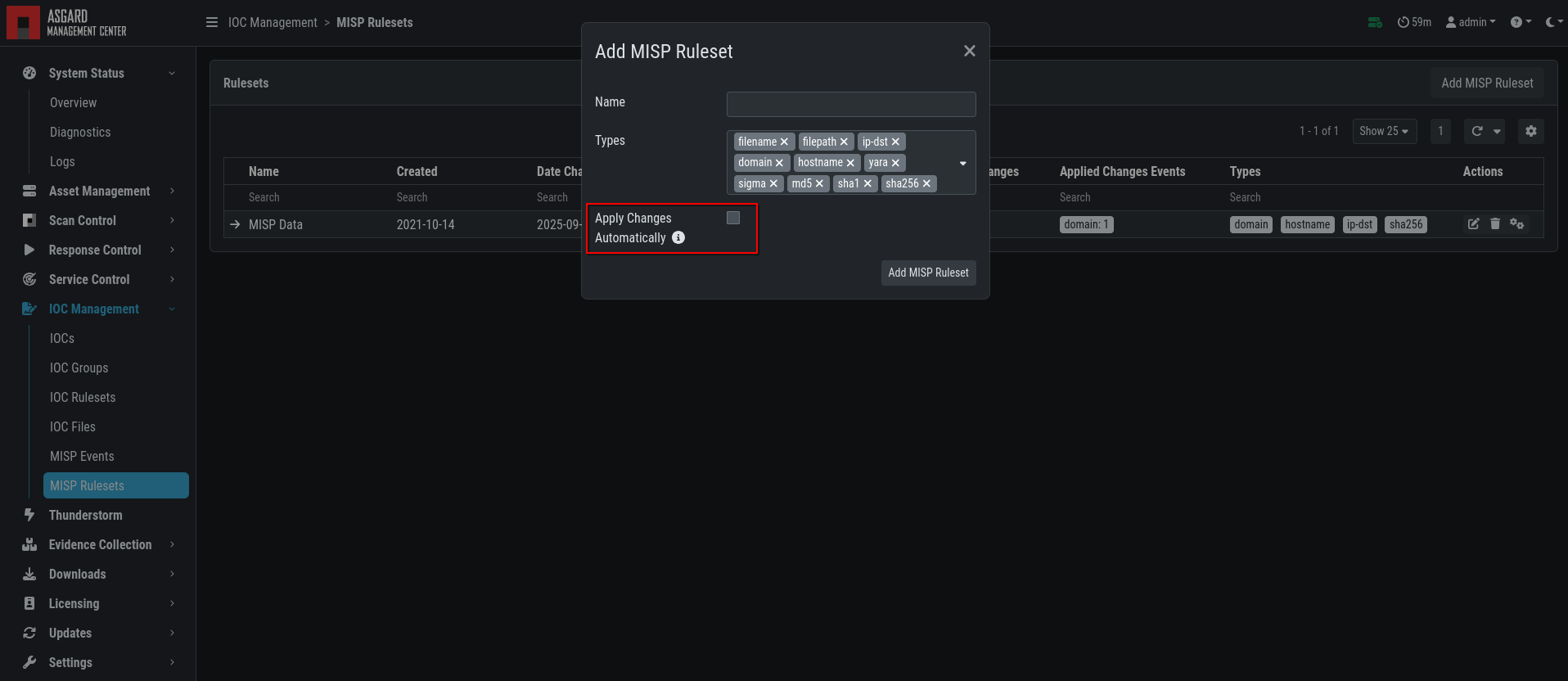Expand the Scan Control section

tap(98, 220)
